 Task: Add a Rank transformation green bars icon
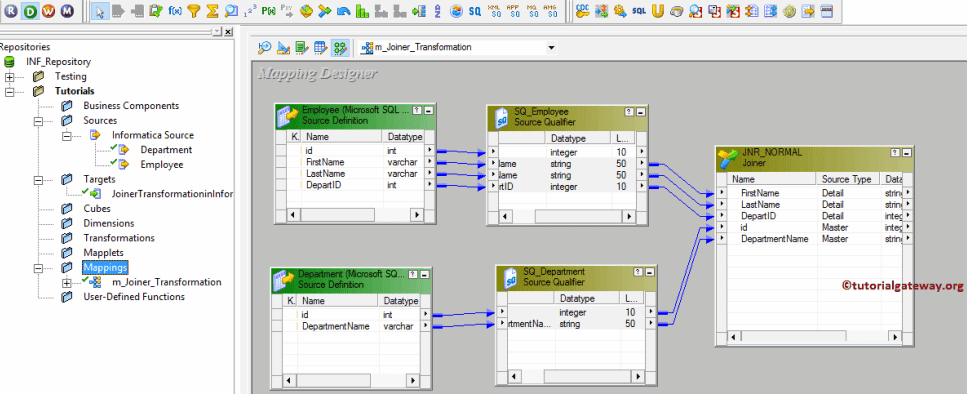(362, 10)
